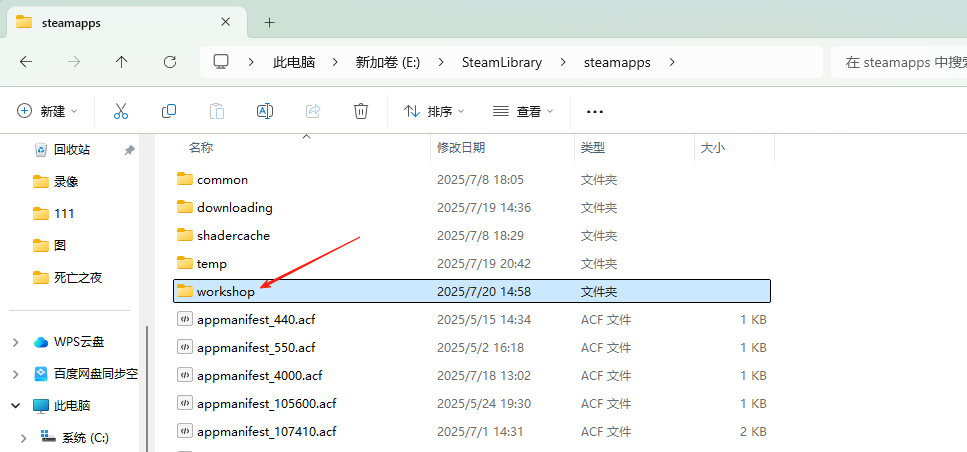967x452 pixels.
Task: Collapse the 此电脑 tree node
Action: coord(15,406)
